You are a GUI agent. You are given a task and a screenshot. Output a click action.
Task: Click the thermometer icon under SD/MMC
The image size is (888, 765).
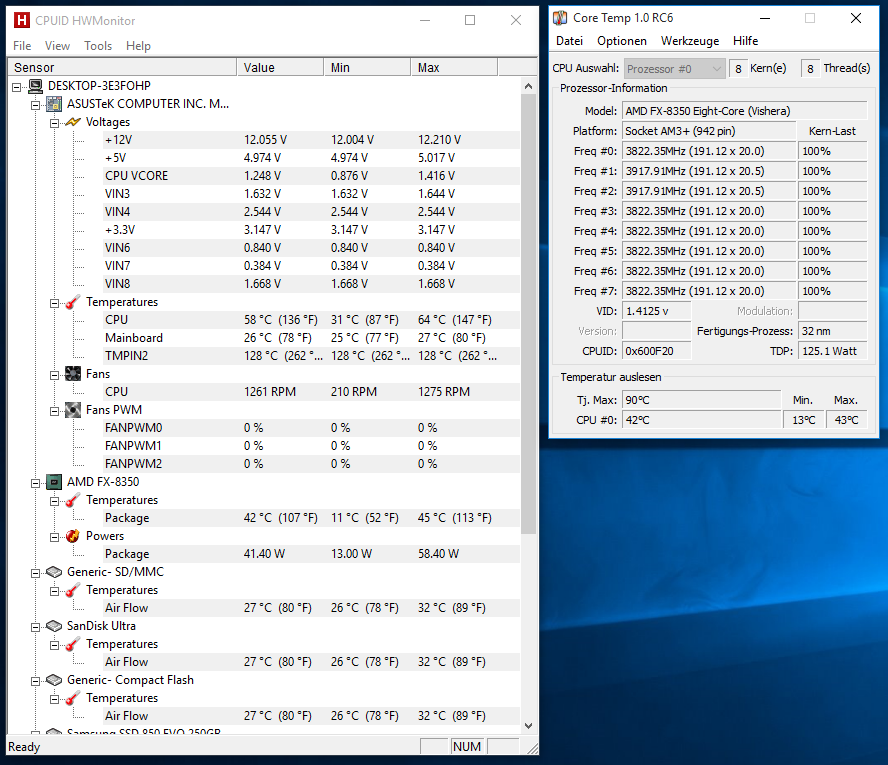[x=73, y=591]
